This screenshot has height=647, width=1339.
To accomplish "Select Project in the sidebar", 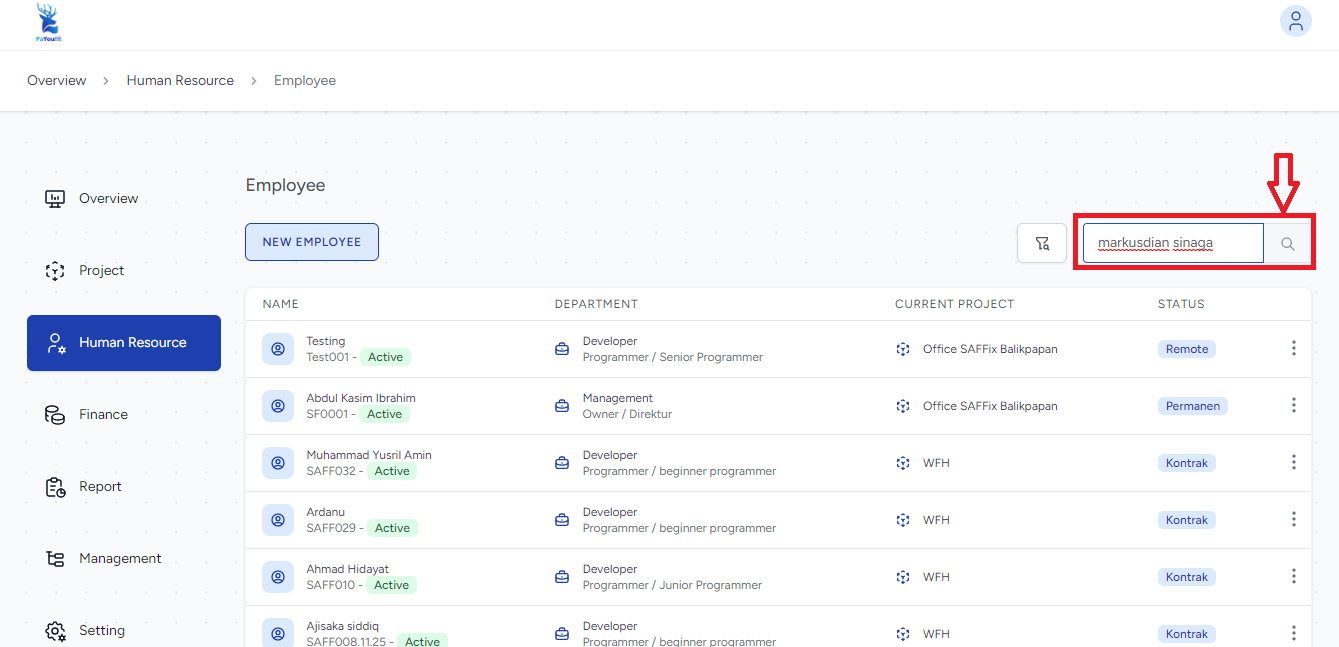I will coord(101,270).
